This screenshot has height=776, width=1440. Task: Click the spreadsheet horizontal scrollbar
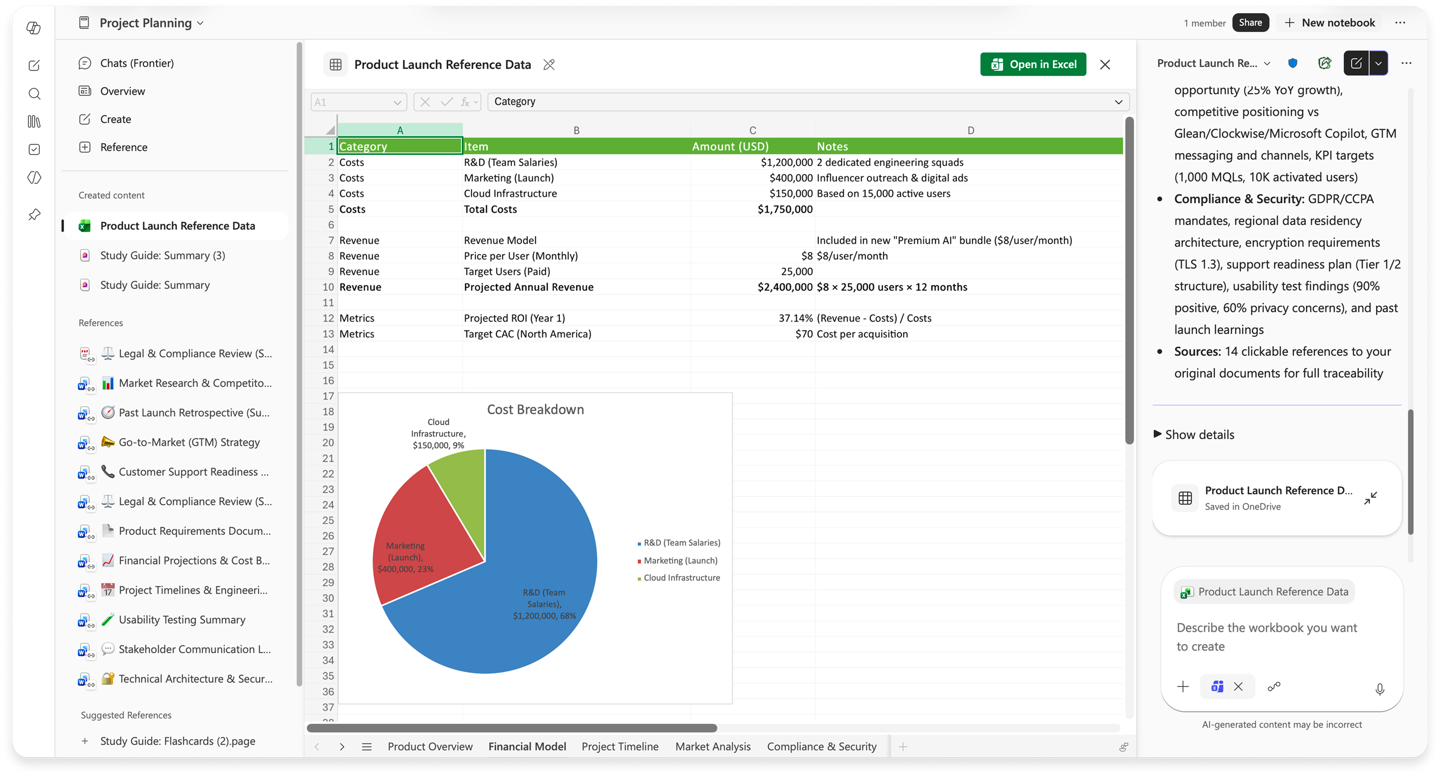pos(512,728)
